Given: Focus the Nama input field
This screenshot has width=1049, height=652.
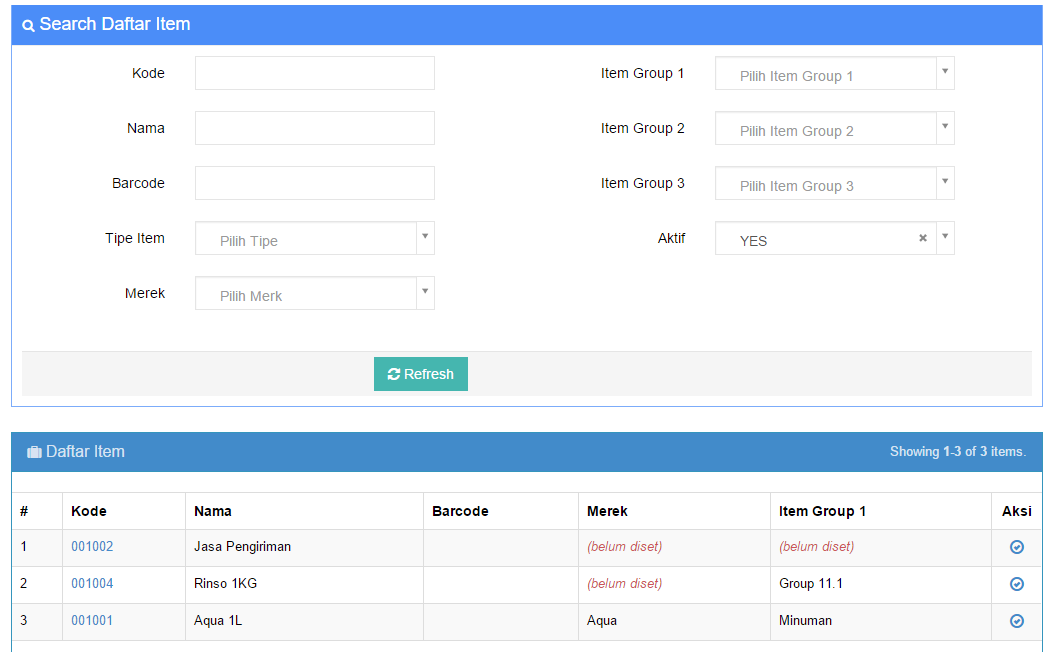Looking at the screenshot, I should [314, 128].
